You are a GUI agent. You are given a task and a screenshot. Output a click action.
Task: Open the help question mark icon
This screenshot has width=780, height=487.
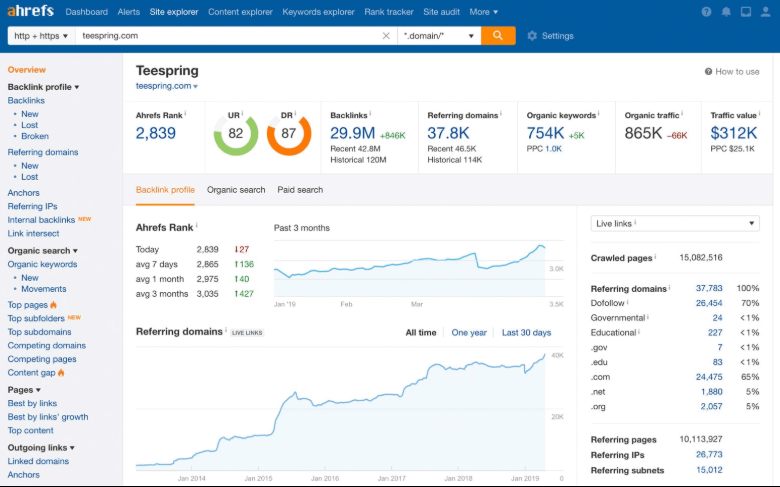(706, 12)
